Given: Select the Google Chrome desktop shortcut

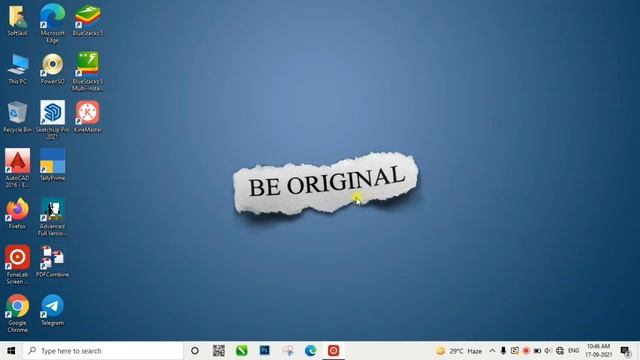Looking at the screenshot, I should click(17, 313).
